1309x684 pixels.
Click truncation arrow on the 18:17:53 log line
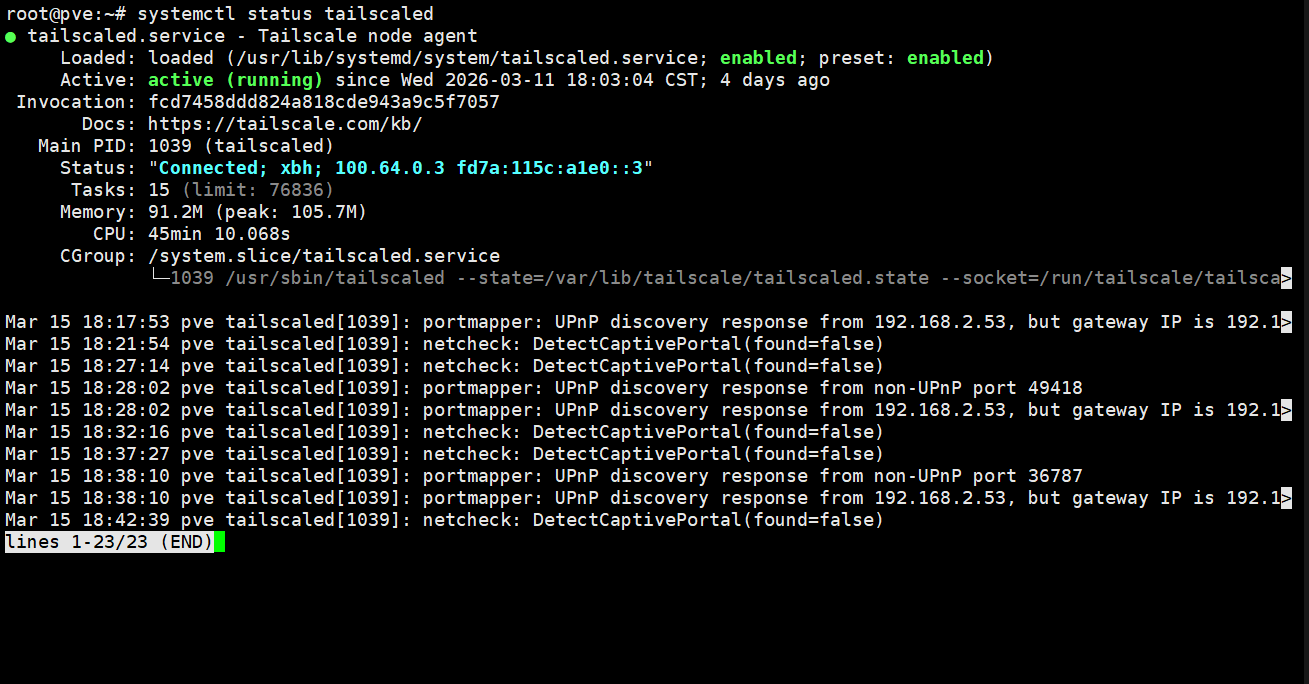click(x=1286, y=322)
